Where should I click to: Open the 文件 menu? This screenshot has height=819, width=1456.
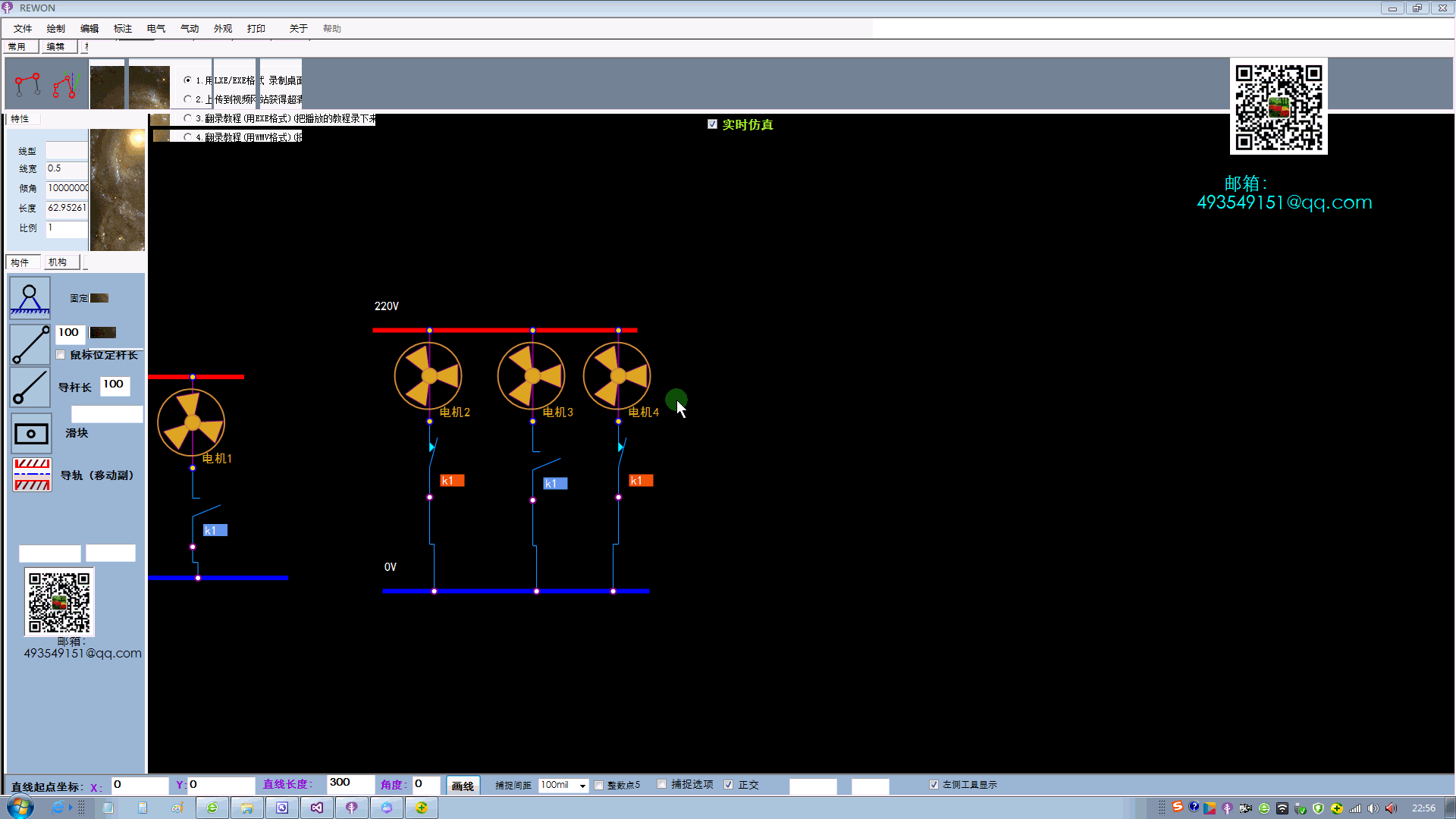[x=23, y=29]
